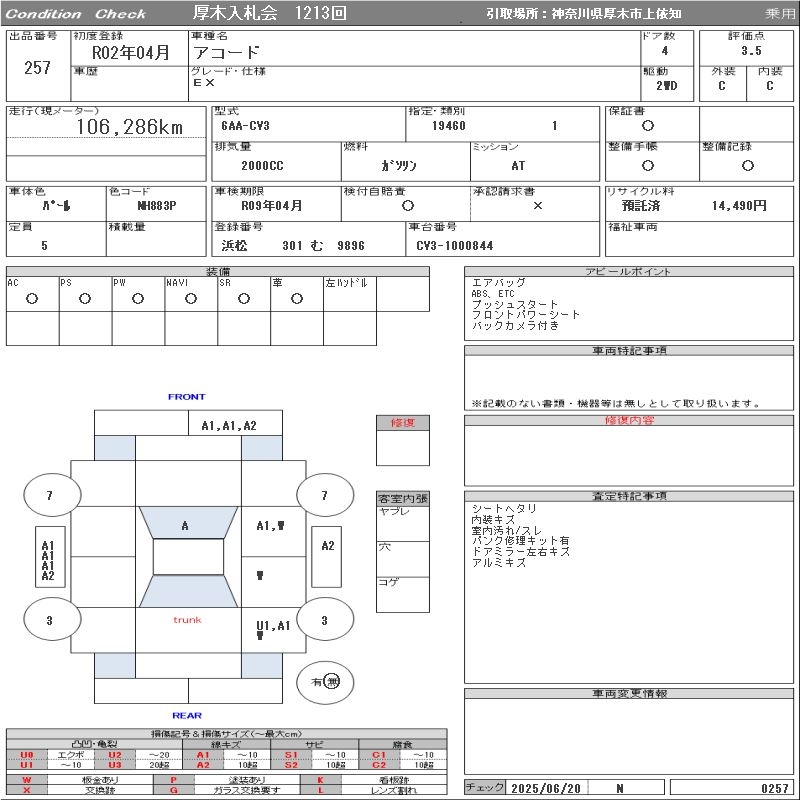
Task: Click the evaluation score 3.5
Action: coord(751,51)
